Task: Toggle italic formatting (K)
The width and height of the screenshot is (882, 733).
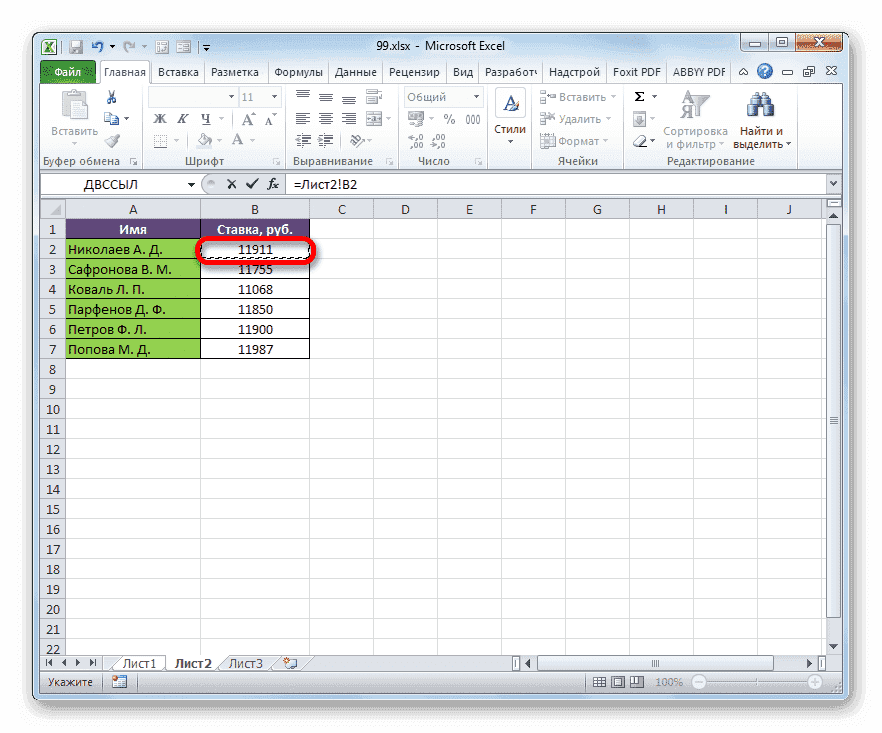Action: pyautogui.click(x=182, y=120)
